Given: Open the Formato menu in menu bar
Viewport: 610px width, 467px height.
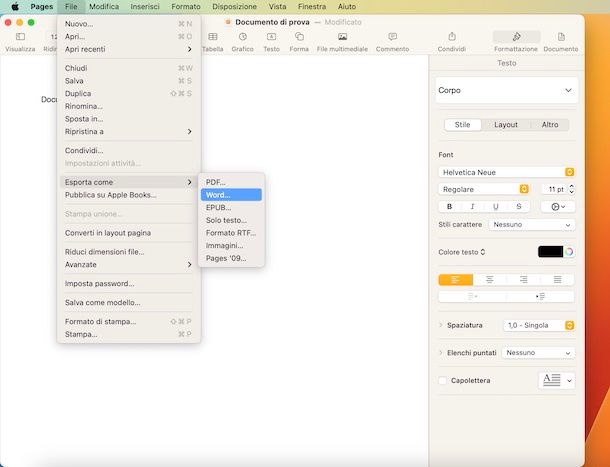Looking at the screenshot, I should tap(186, 7).
